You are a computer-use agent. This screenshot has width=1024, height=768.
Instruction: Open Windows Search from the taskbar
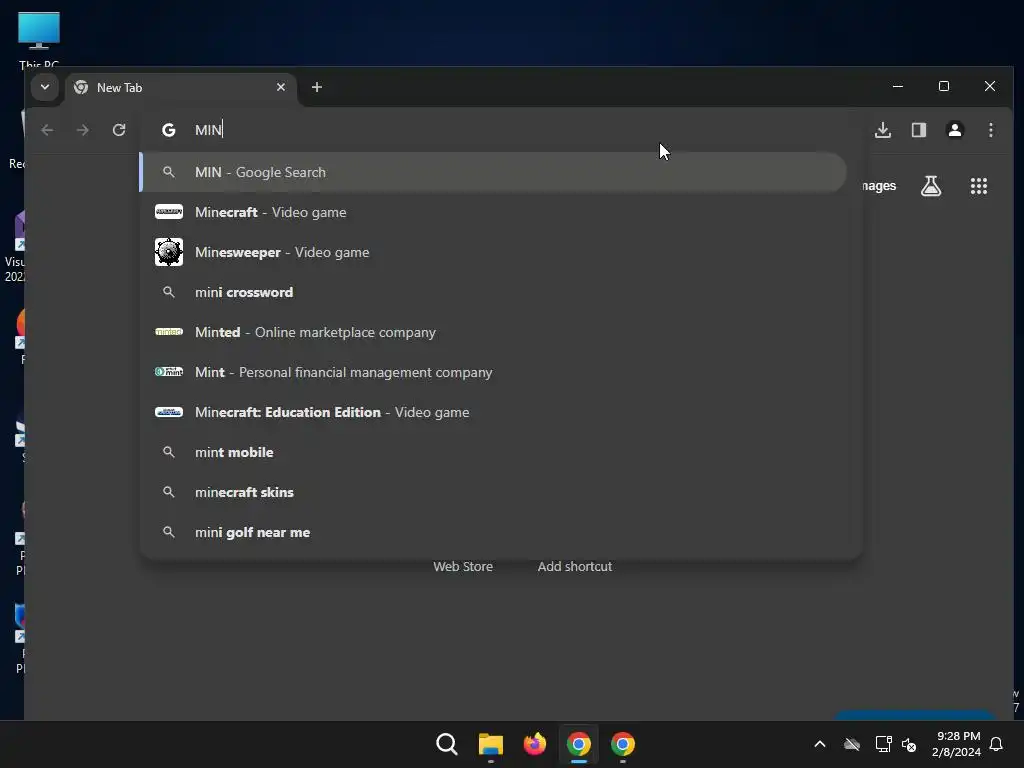tap(447, 744)
